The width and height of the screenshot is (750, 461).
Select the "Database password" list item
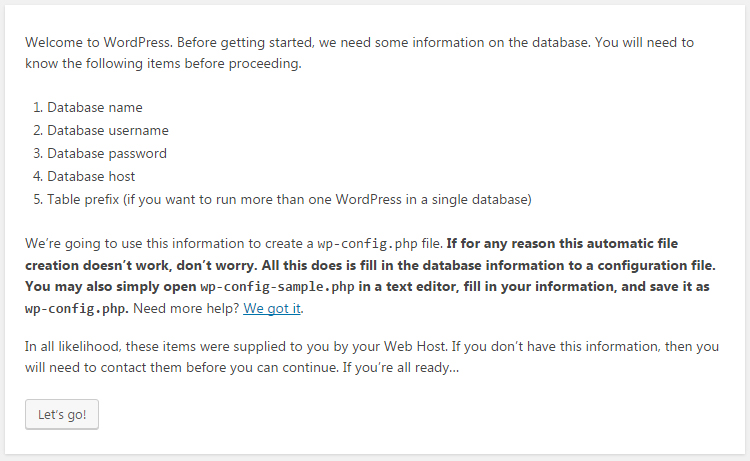(107, 153)
